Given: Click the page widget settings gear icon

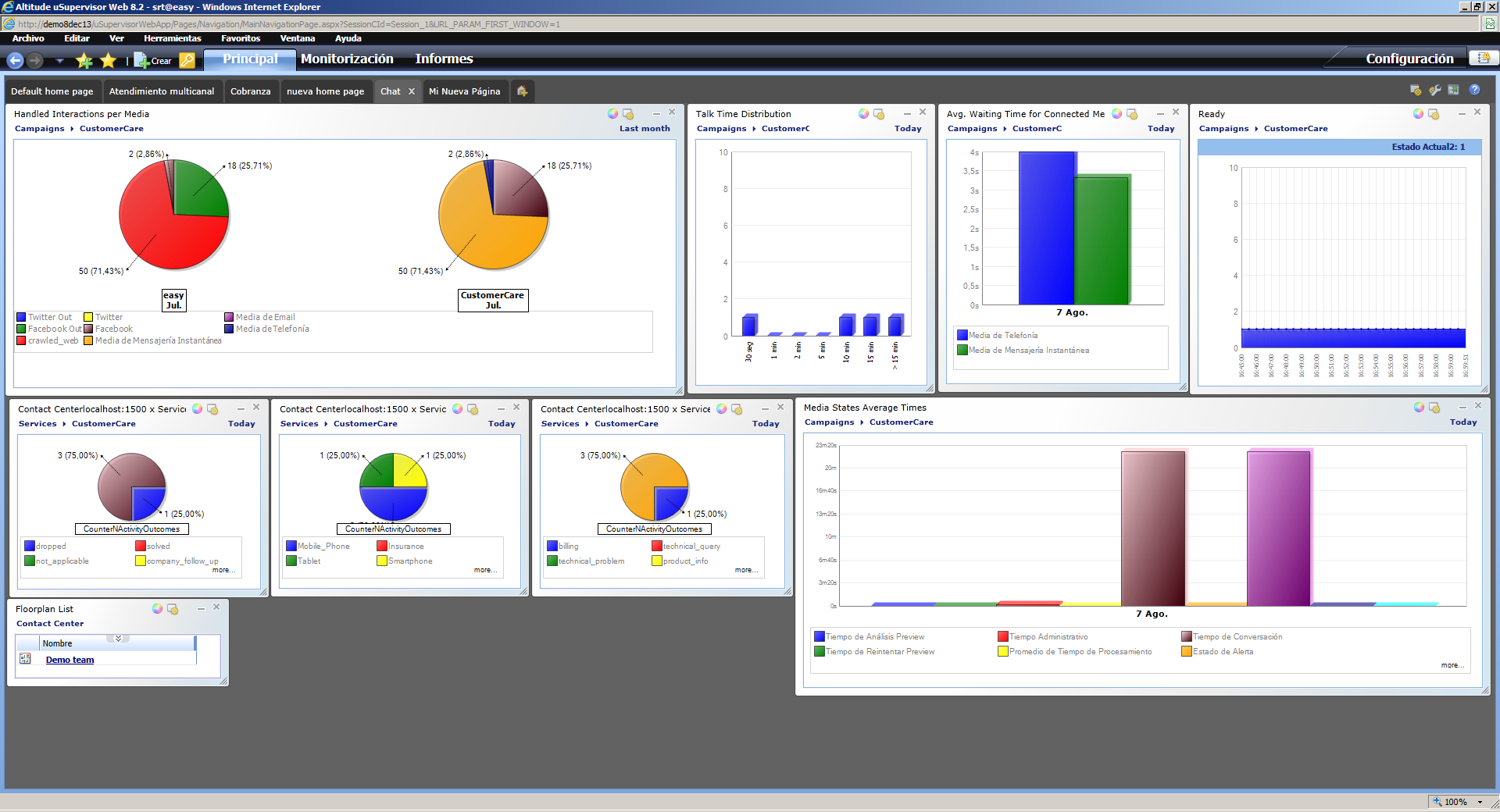Looking at the screenshot, I should coord(1416,91).
